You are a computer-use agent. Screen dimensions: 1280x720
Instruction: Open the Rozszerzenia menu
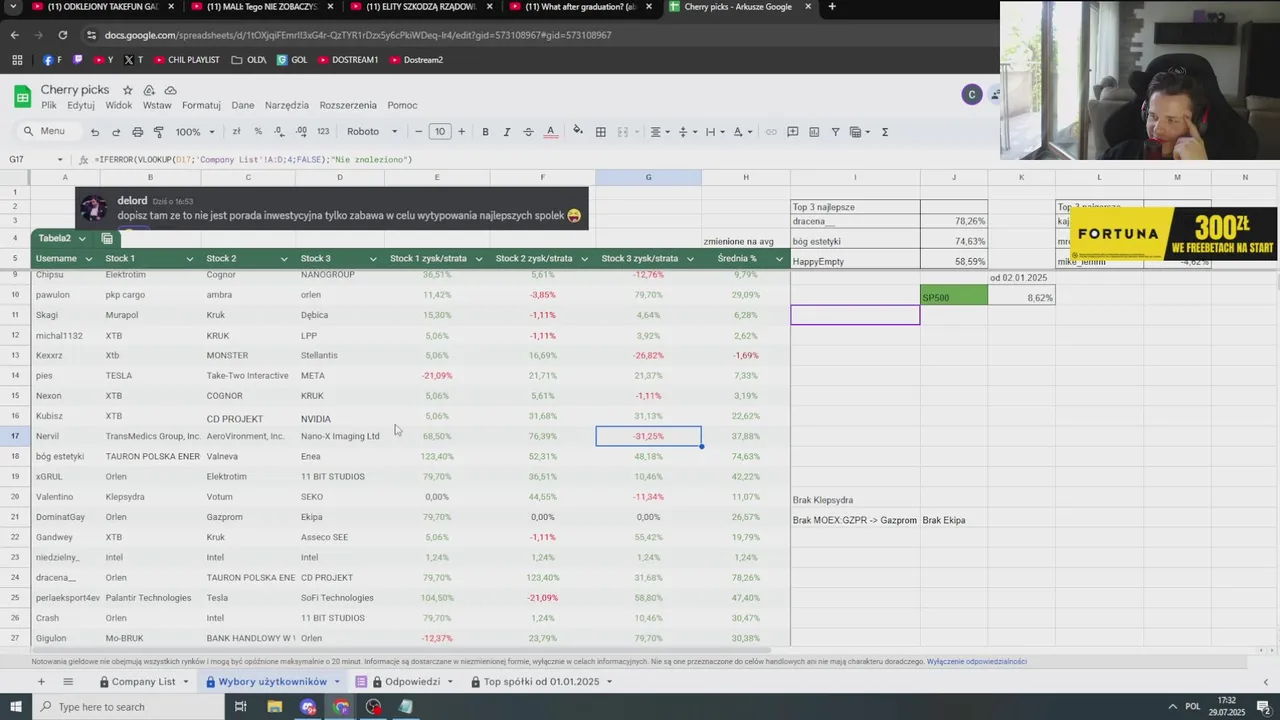click(348, 105)
